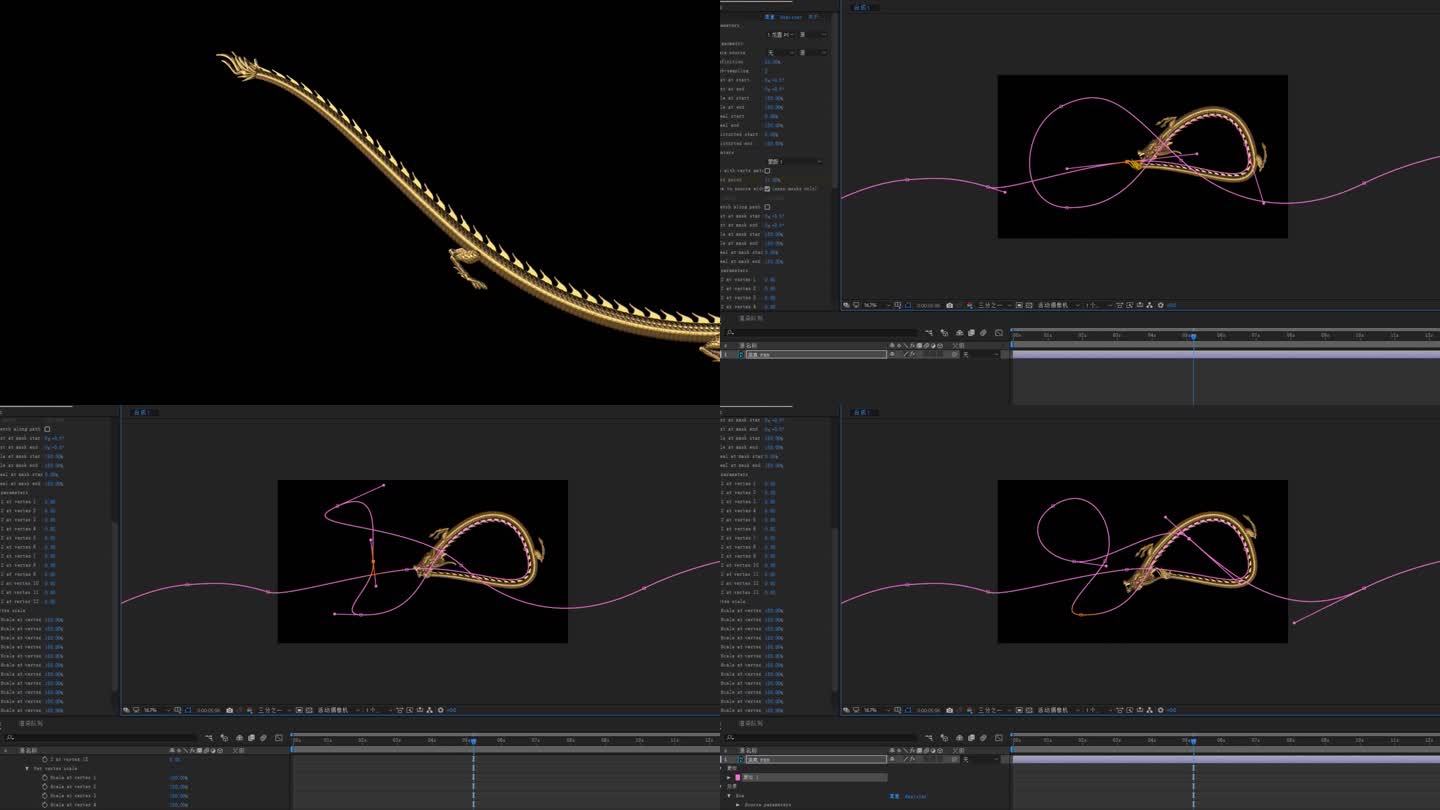Toggle with verts mask checkbox in top-right panel
Viewport: 1440px width, 810px height.
point(767,171)
